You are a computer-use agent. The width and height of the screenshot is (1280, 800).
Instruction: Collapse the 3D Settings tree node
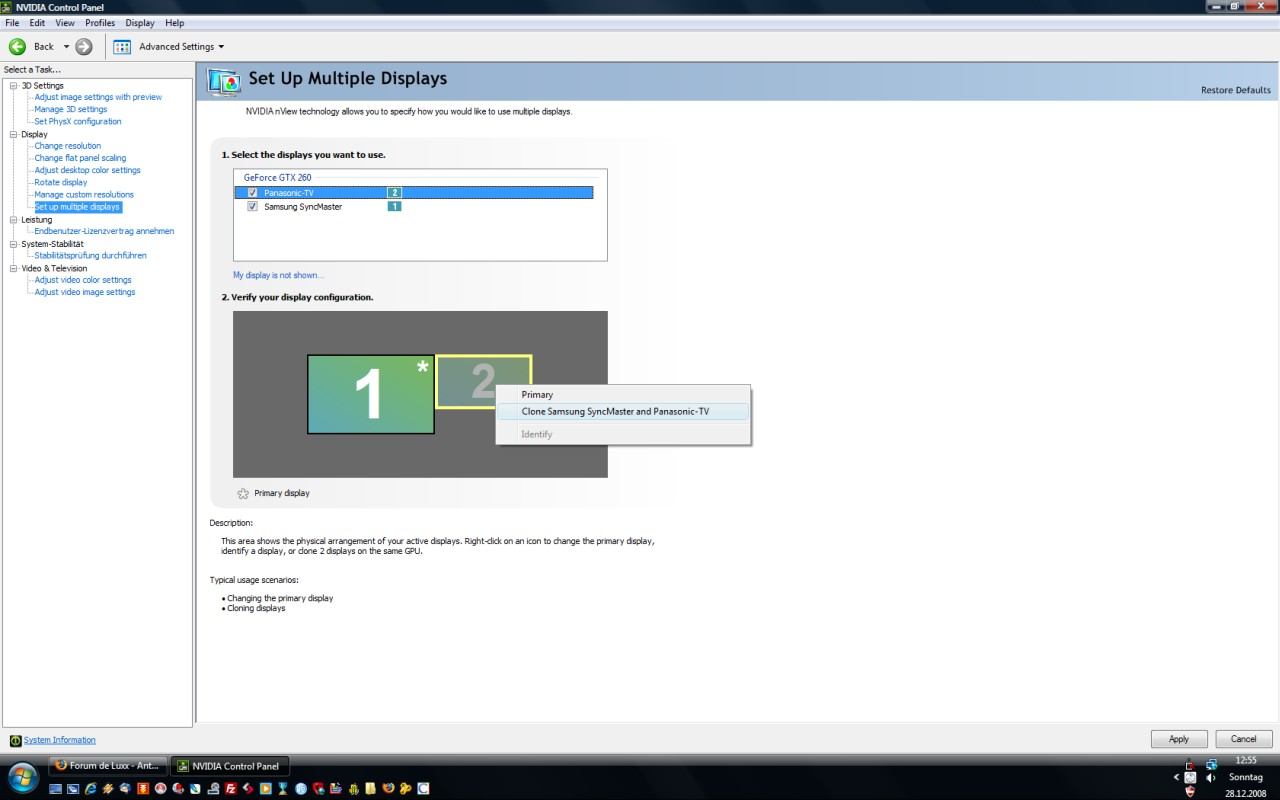pos(14,86)
